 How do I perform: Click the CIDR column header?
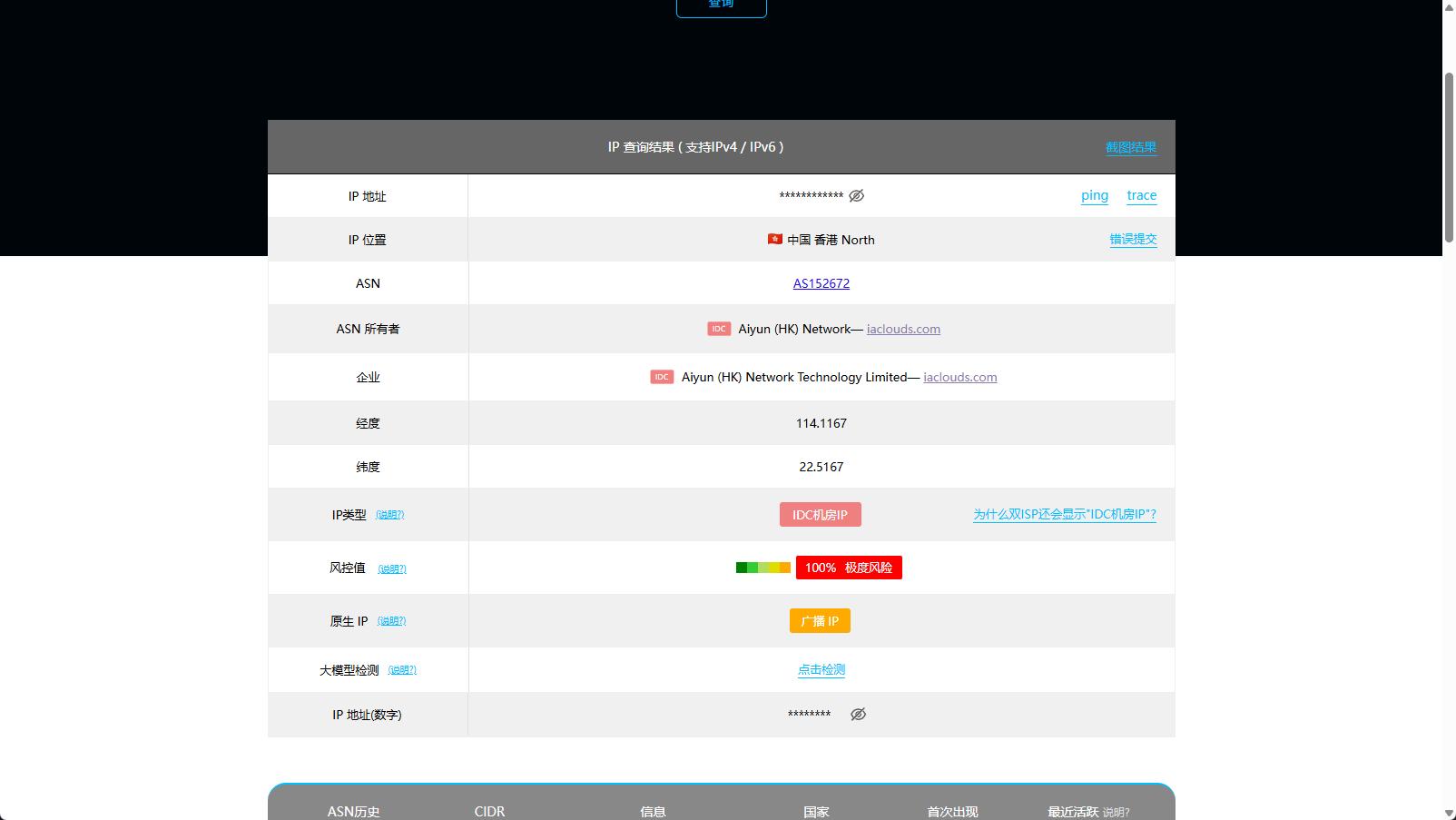click(489, 812)
